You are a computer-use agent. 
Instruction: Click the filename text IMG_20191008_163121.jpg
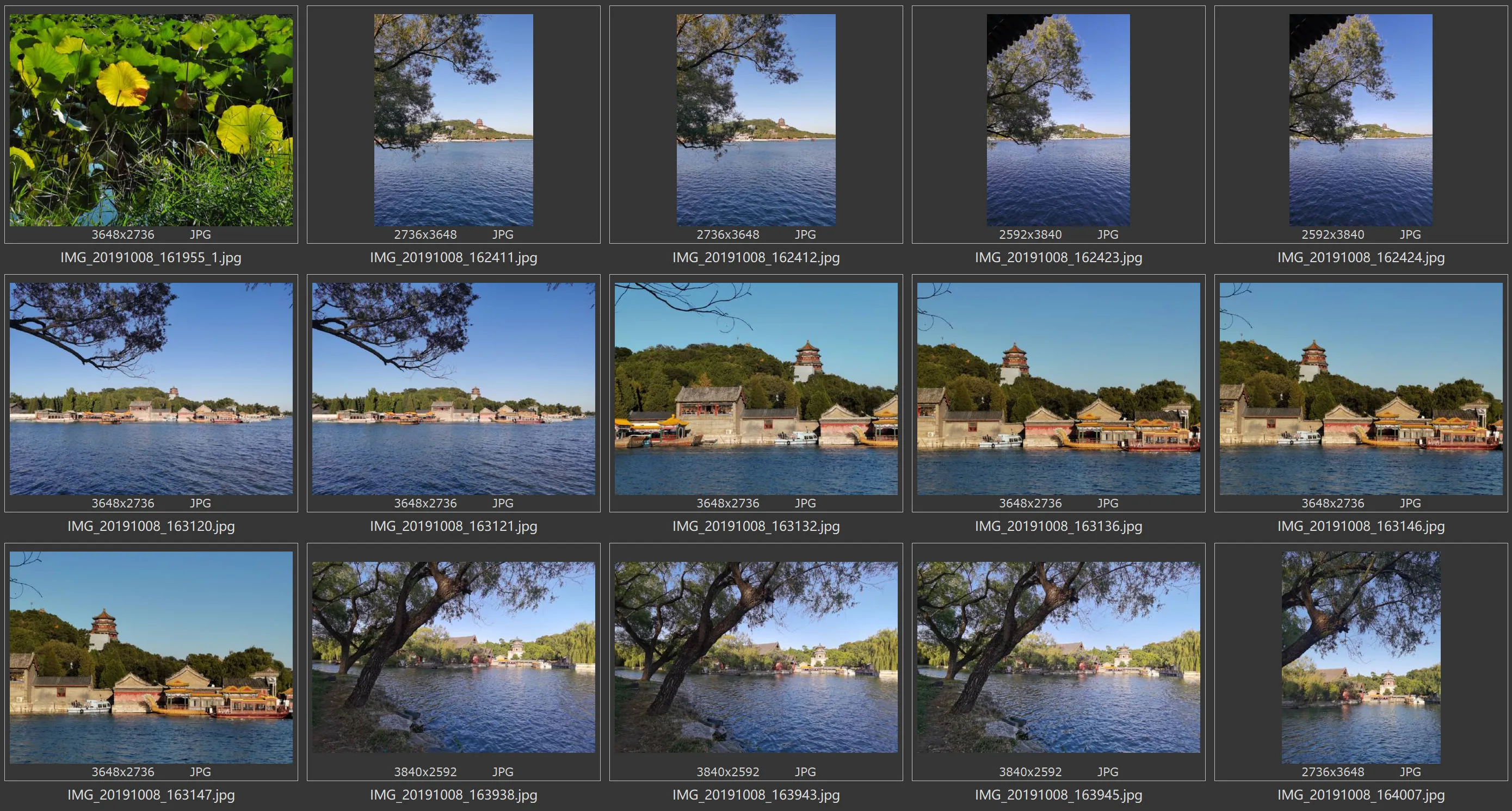pyautogui.click(x=454, y=527)
